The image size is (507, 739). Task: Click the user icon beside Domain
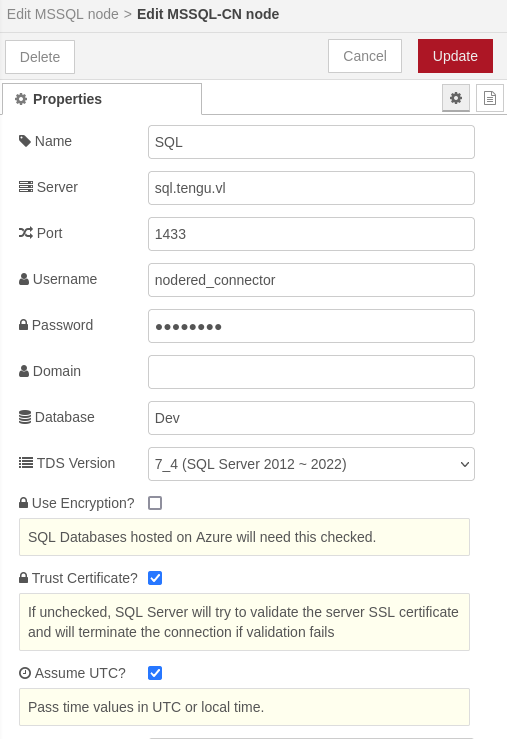coord(24,371)
